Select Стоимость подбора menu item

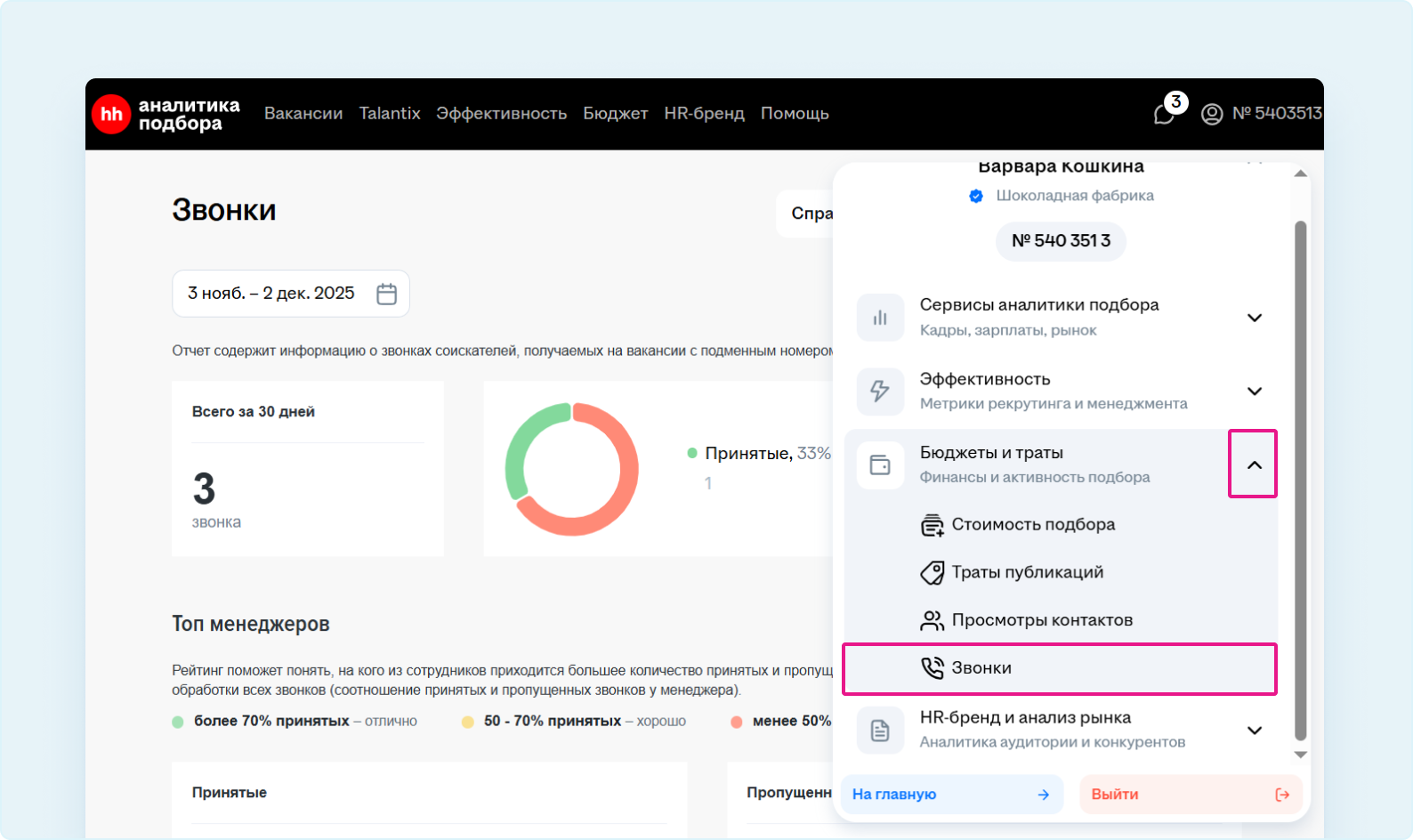(1032, 525)
